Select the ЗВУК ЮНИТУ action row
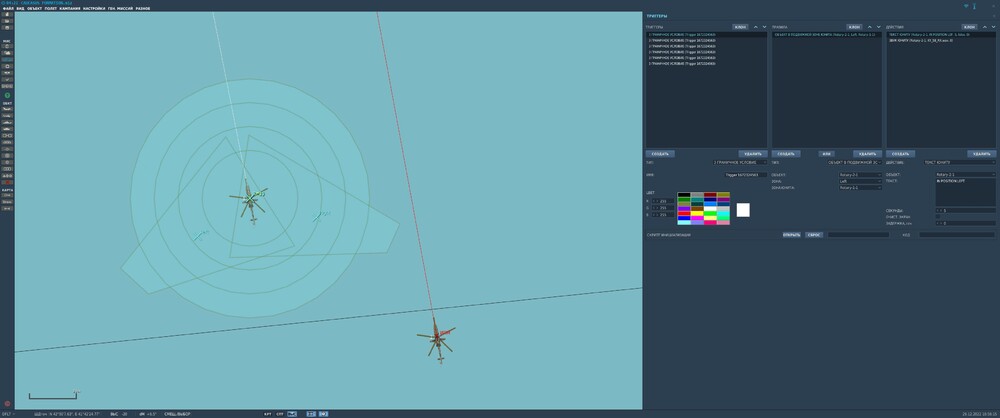This screenshot has width=1000, height=418. coord(941,40)
